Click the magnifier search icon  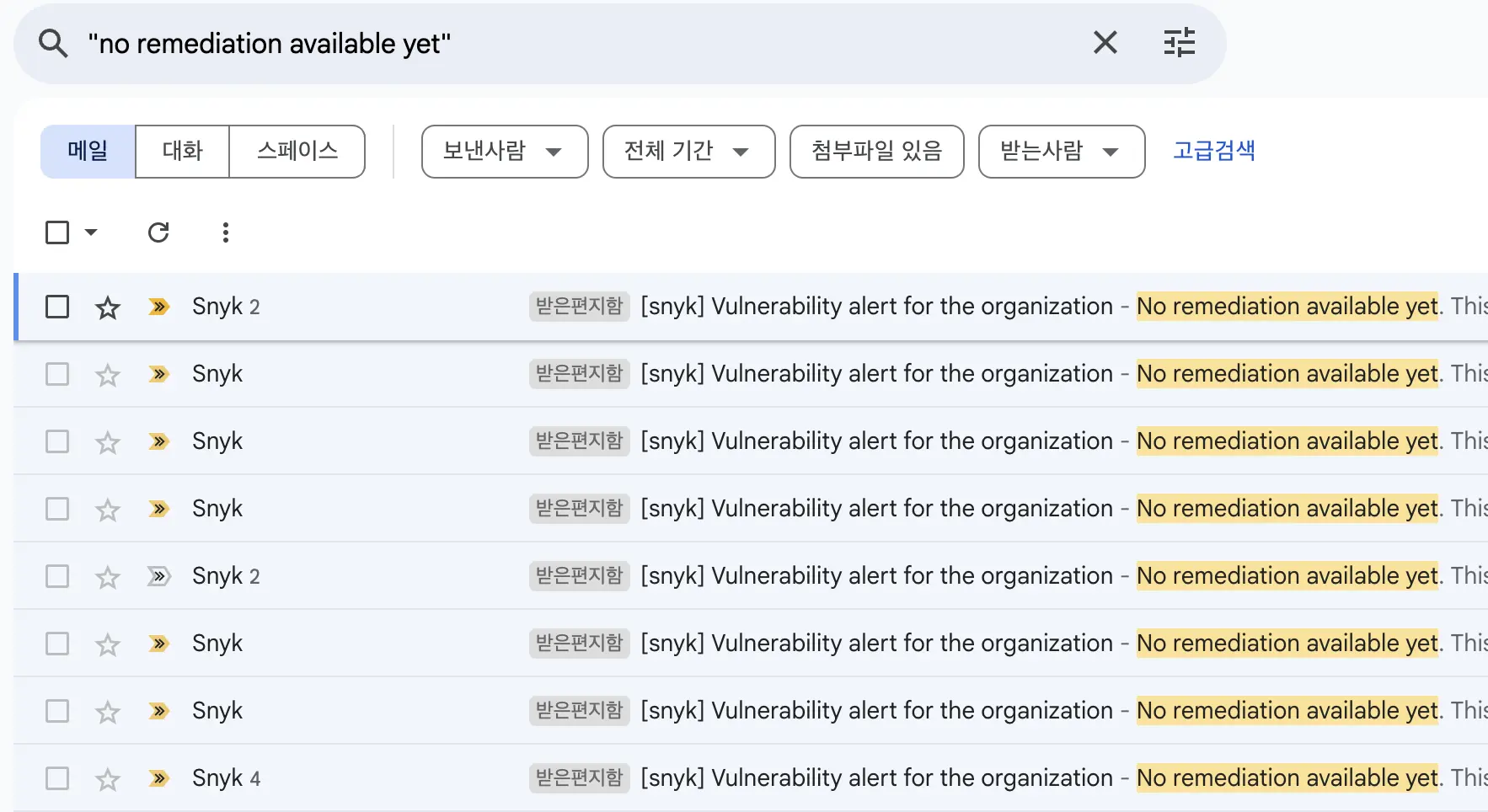pos(53,43)
